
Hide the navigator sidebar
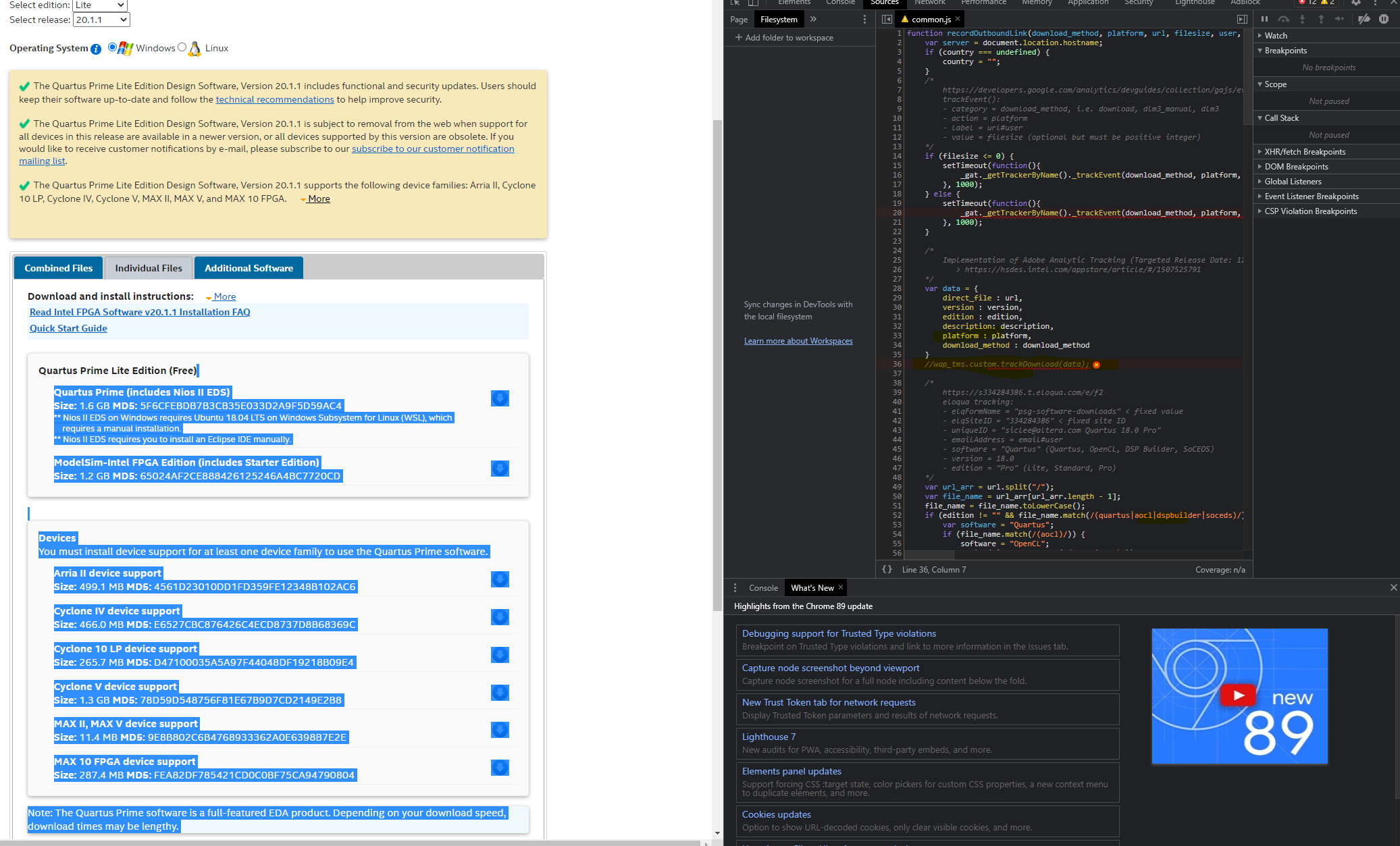[x=887, y=20]
